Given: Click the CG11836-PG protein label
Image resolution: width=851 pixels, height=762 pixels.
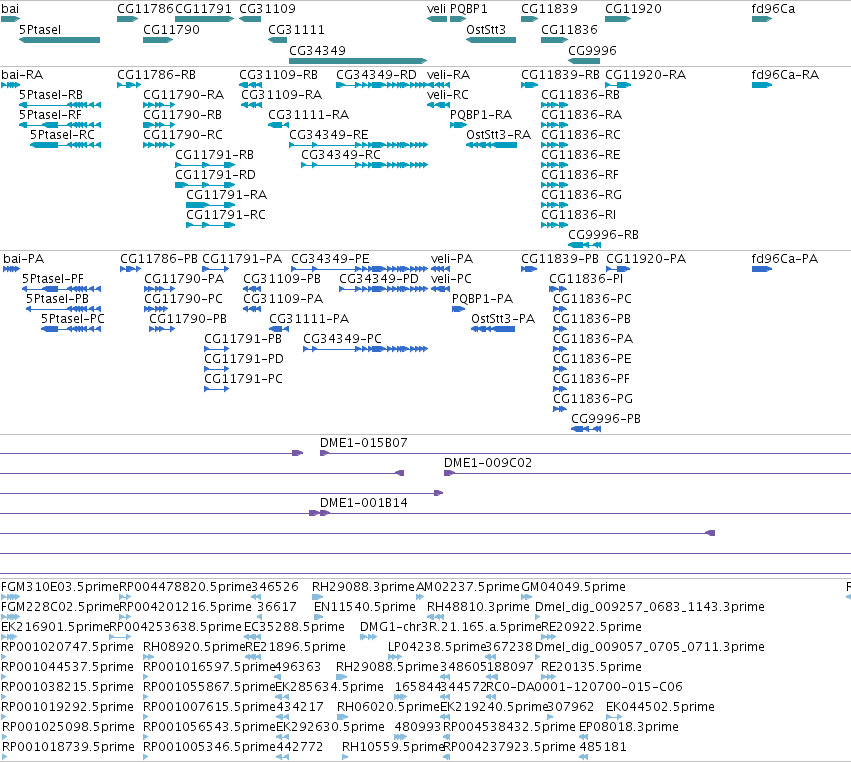Looking at the screenshot, I should pos(593,398).
